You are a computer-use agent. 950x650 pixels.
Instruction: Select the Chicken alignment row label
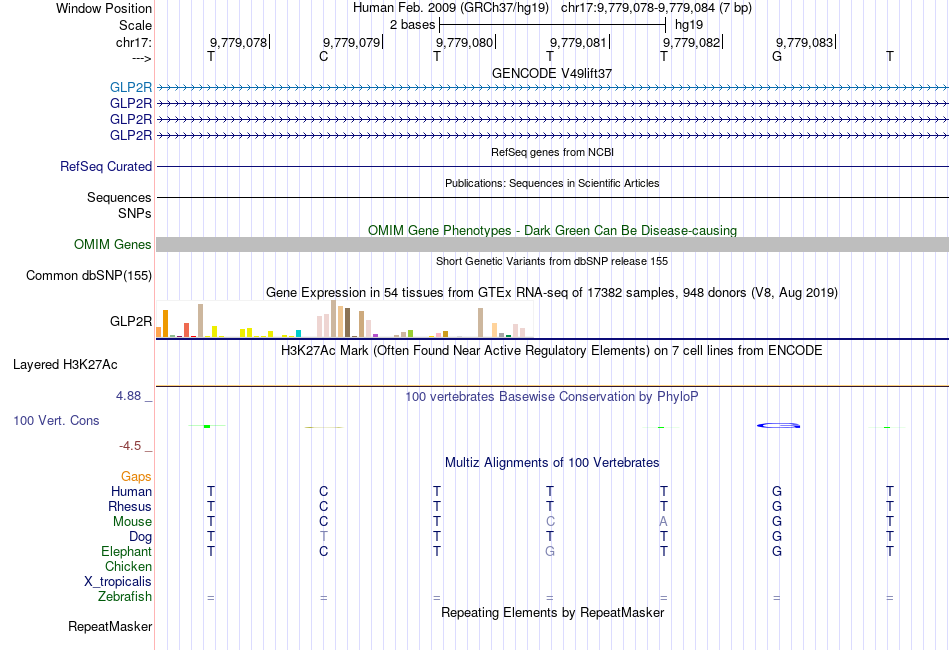point(128,567)
